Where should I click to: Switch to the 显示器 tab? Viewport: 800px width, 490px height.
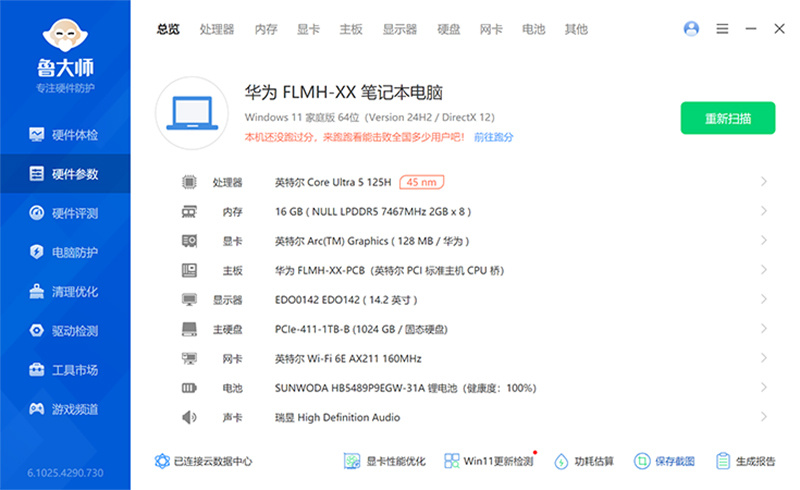[400, 29]
